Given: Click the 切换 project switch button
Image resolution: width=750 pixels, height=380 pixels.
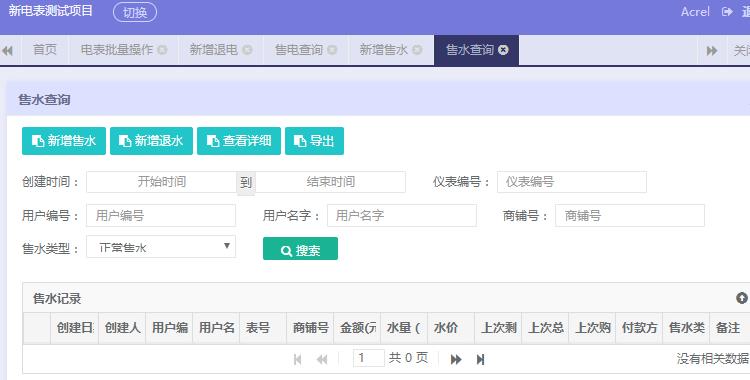Looking at the screenshot, I should (135, 12).
